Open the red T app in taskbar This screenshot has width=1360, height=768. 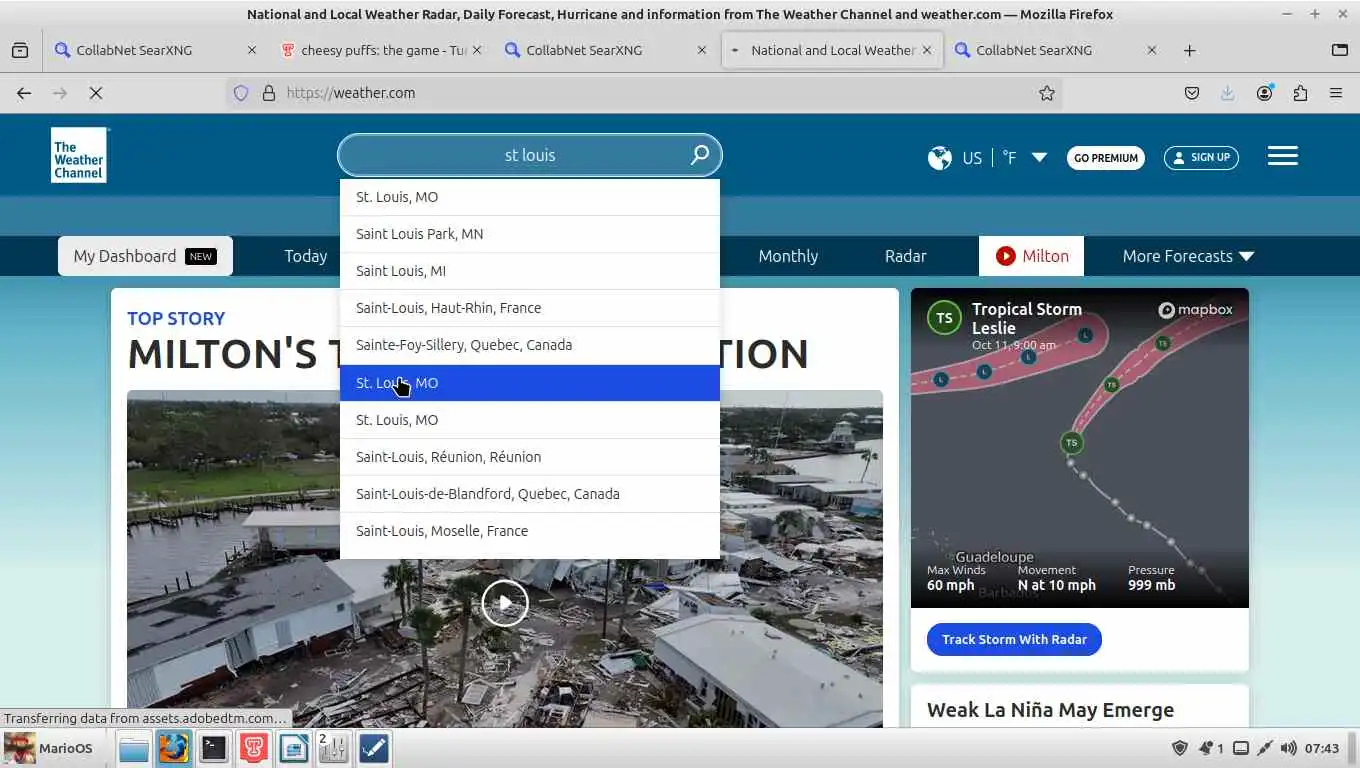[254, 748]
